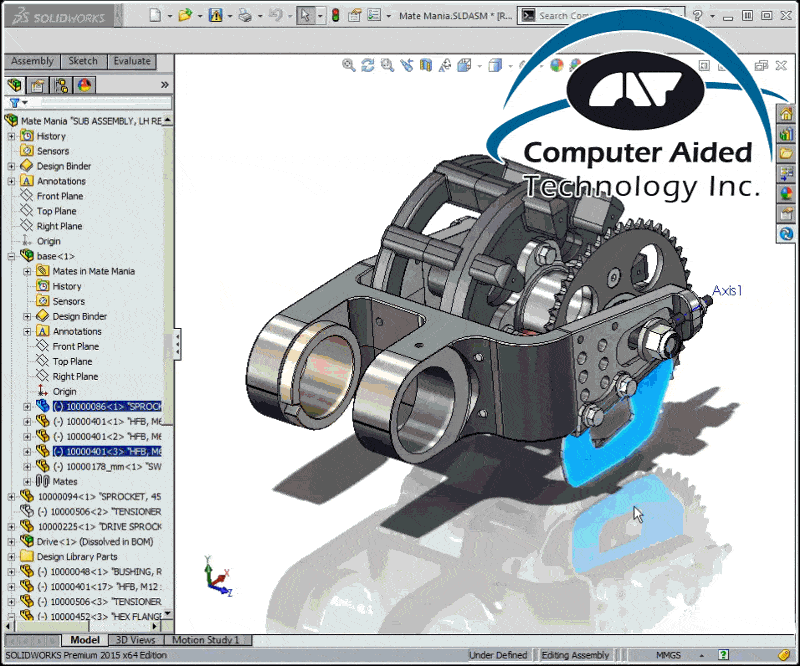Click the Zoom to Area icon
The height and width of the screenshot is (666, 800).
point(387,65)
